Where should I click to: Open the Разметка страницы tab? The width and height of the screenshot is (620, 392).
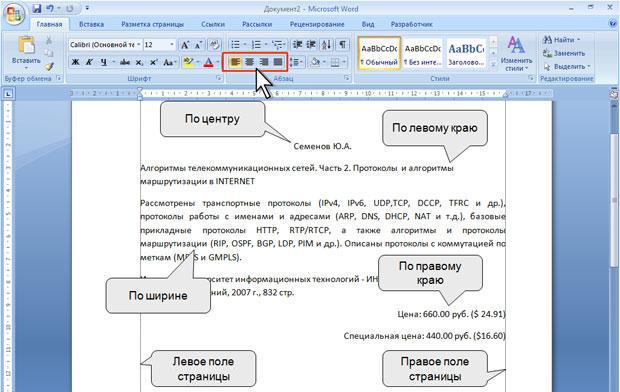pos(153,24)
